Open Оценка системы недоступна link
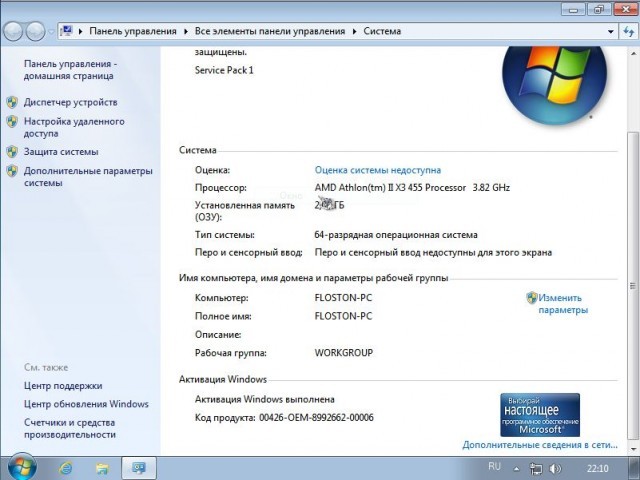Screen dimensions: 640x480 [x=378, y=170]
